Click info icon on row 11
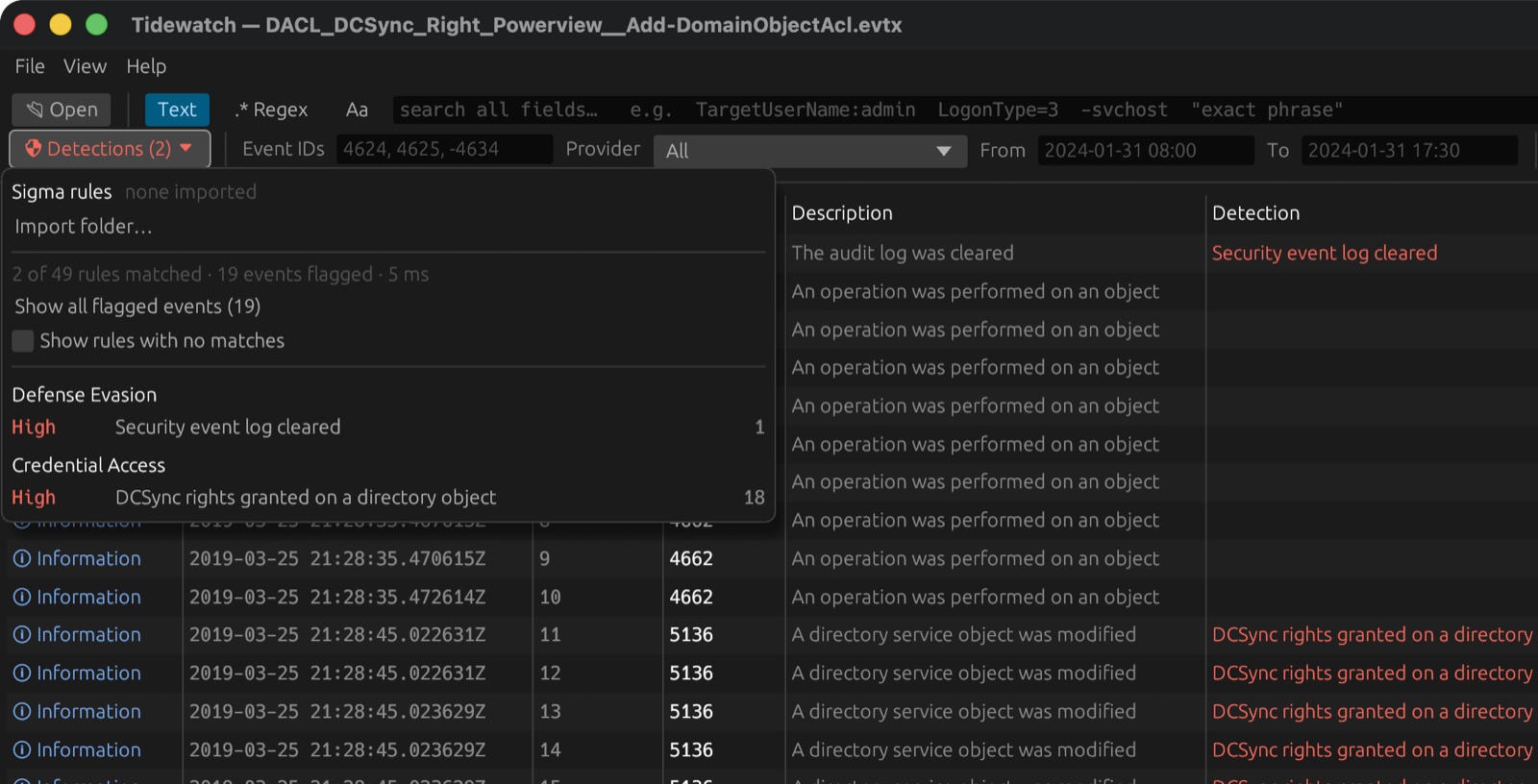The image size is (1538, 784). 21,634
